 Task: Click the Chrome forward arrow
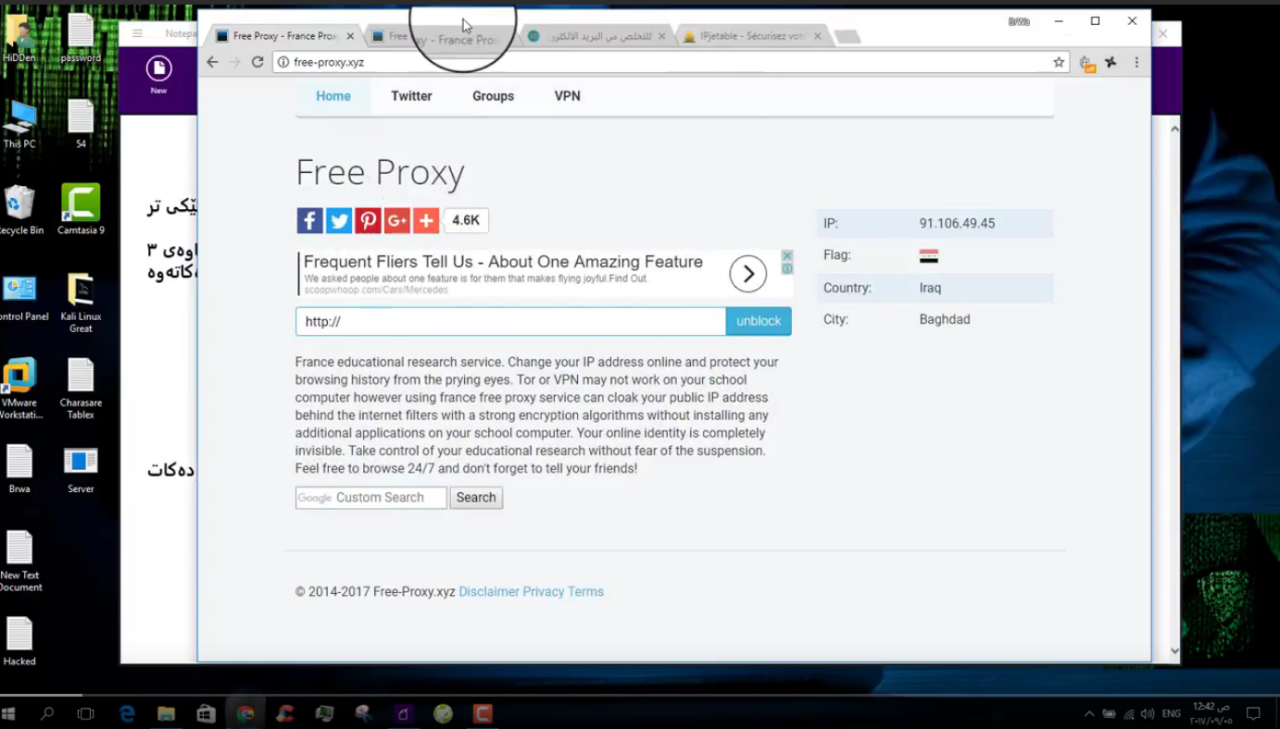click(x=235, y=62)
